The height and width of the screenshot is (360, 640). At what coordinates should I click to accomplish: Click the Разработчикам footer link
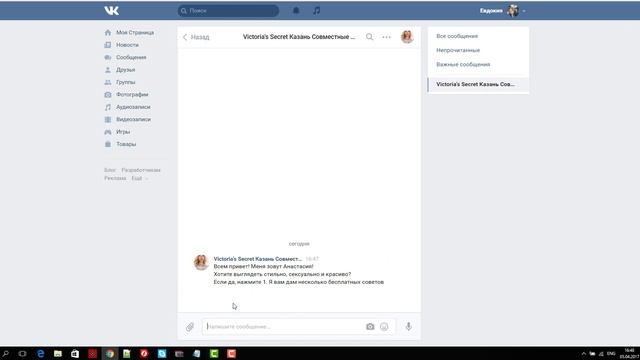pos(141,170)
